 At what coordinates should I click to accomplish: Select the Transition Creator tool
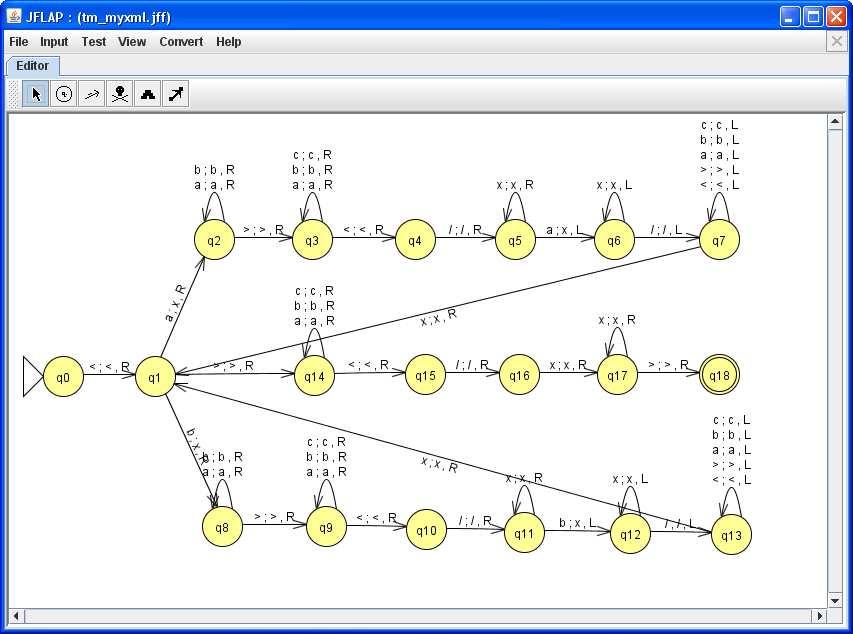click(92, 94)
